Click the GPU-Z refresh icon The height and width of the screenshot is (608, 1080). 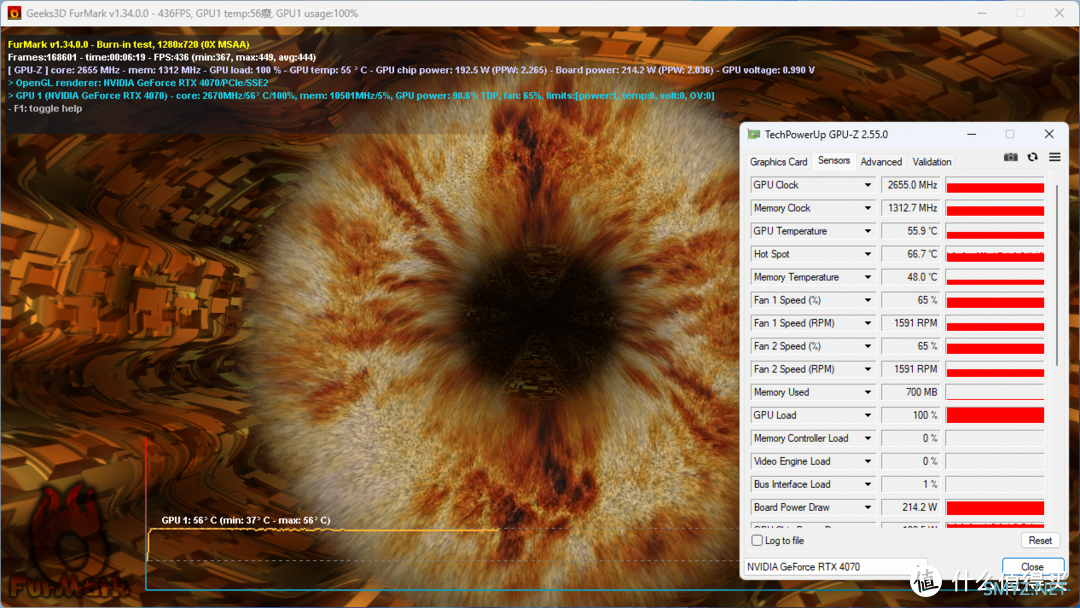1032,158
